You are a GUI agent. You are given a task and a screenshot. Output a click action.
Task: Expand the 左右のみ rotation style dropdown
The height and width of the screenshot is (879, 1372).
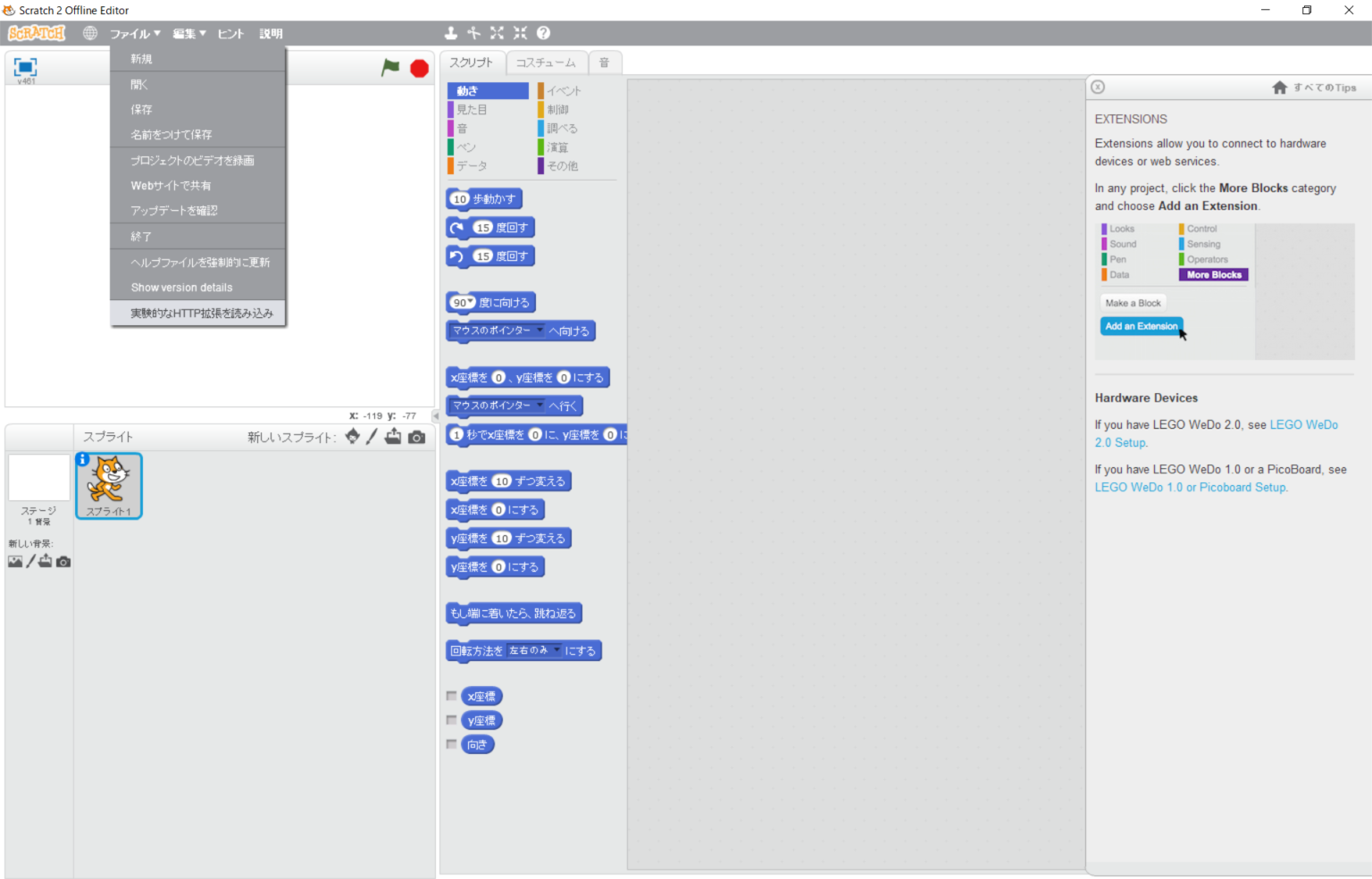coord(557,650)
